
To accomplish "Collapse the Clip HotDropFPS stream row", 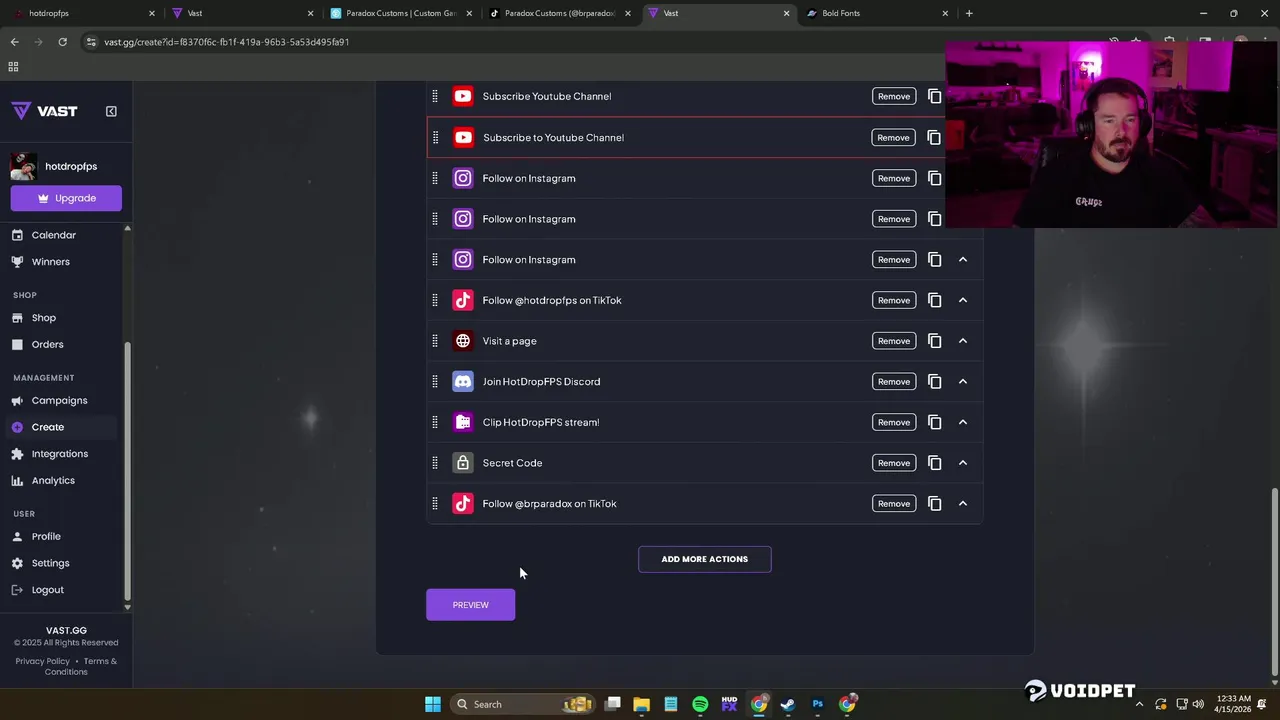I will click(x=963, y=422).
